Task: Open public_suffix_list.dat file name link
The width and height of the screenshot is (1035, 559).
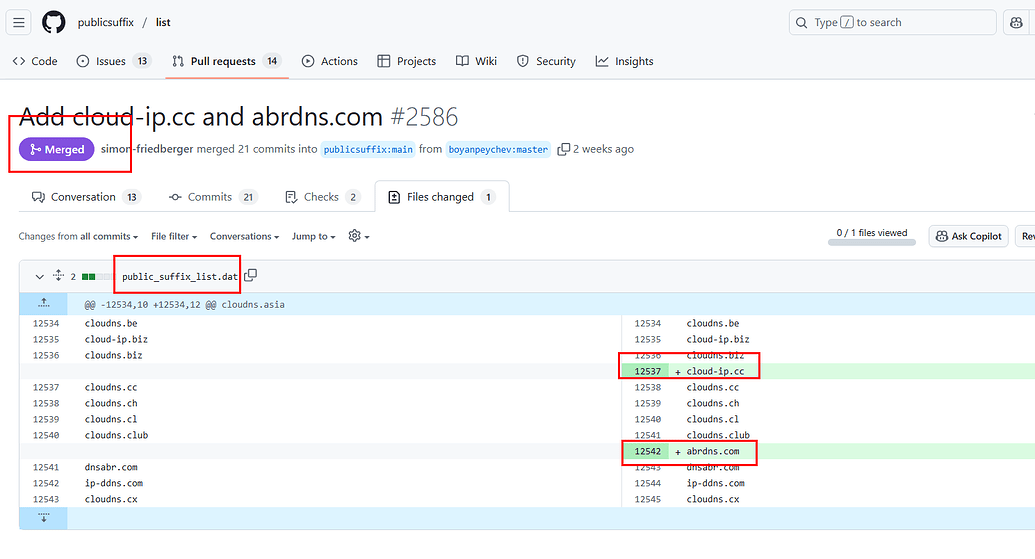Action: coord(180,277)
